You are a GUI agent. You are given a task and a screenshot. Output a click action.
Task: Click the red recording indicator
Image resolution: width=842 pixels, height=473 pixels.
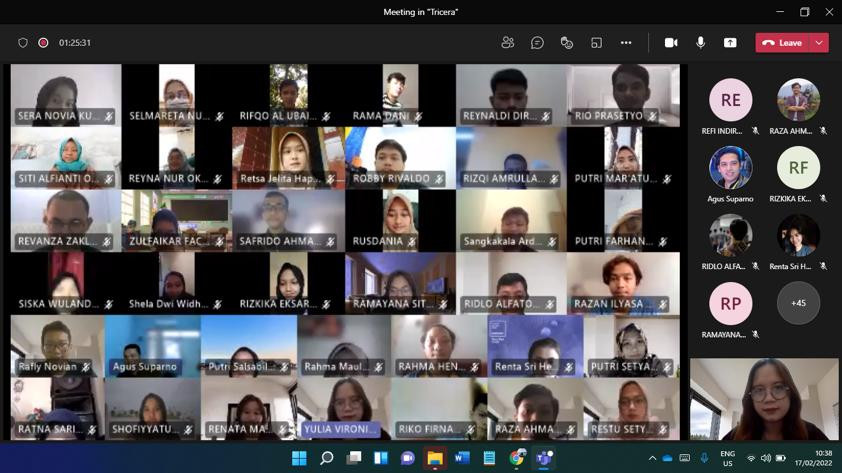pos(43,43)
